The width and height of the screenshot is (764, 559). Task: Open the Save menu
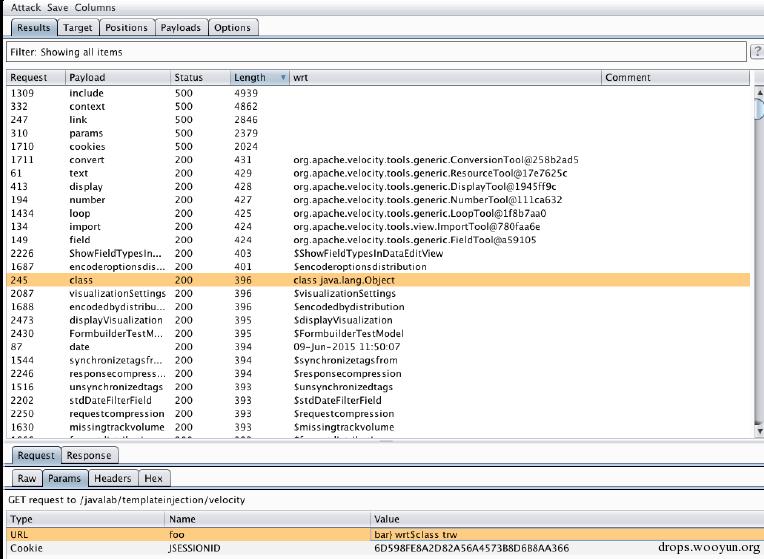[x=58, y=7]
